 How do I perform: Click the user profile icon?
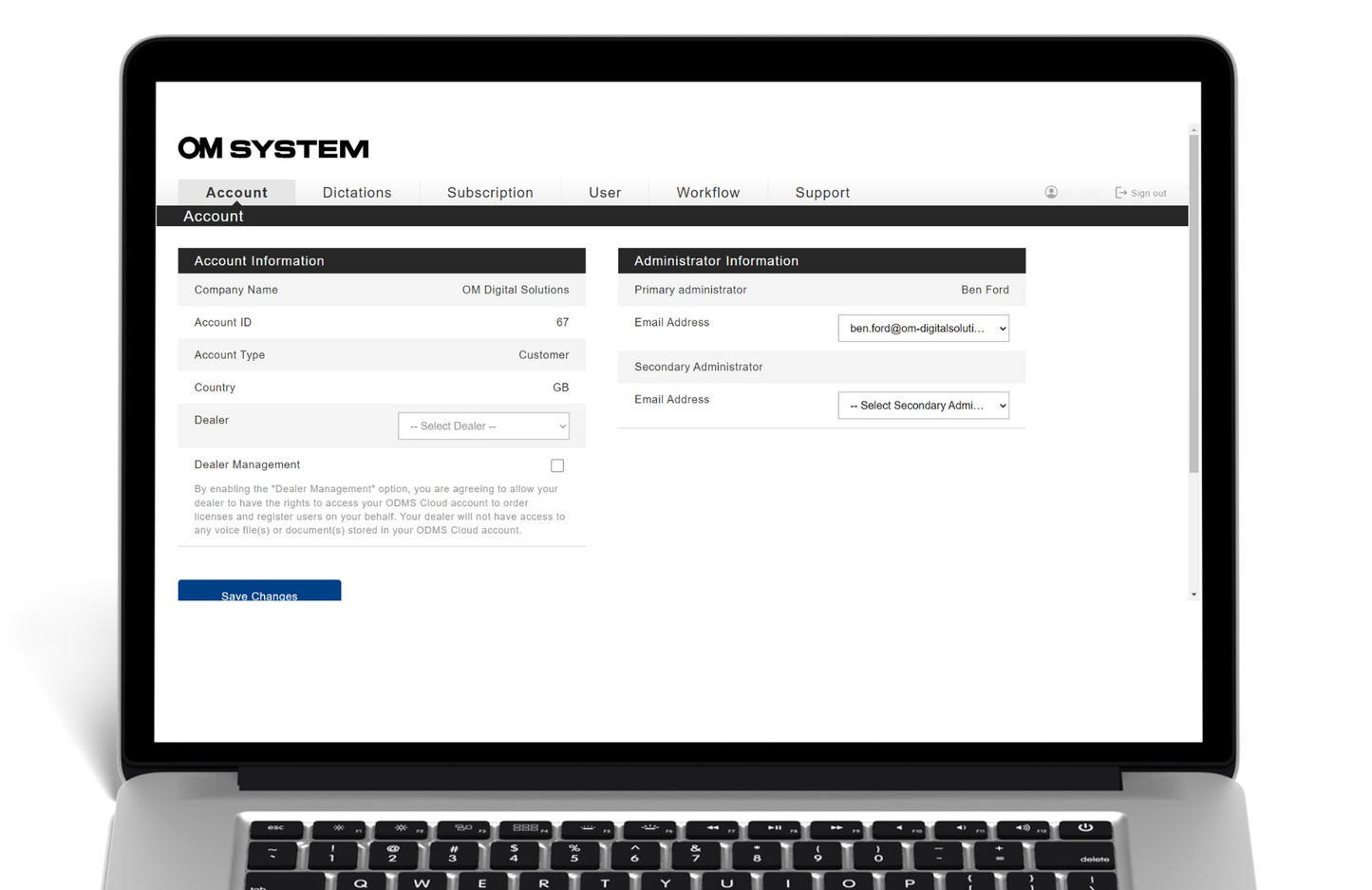click(x=1051, y=192)
